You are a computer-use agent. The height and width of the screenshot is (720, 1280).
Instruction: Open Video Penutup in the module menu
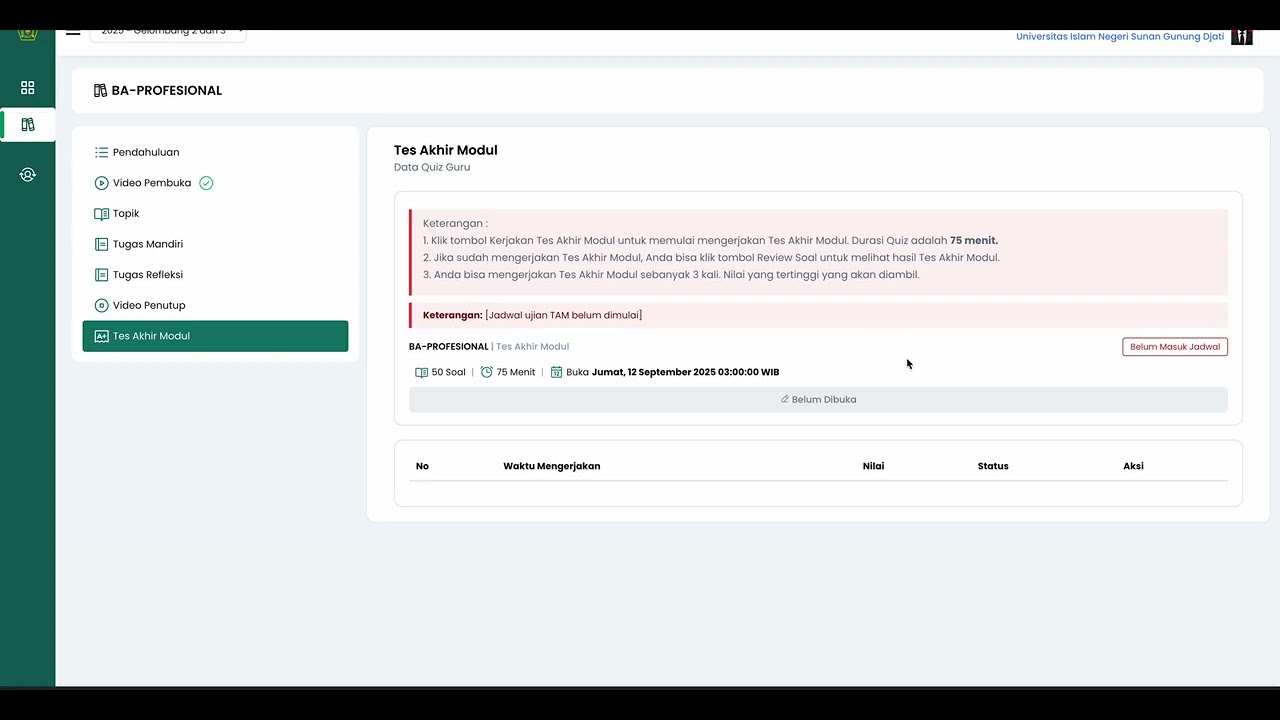[215, 305]
